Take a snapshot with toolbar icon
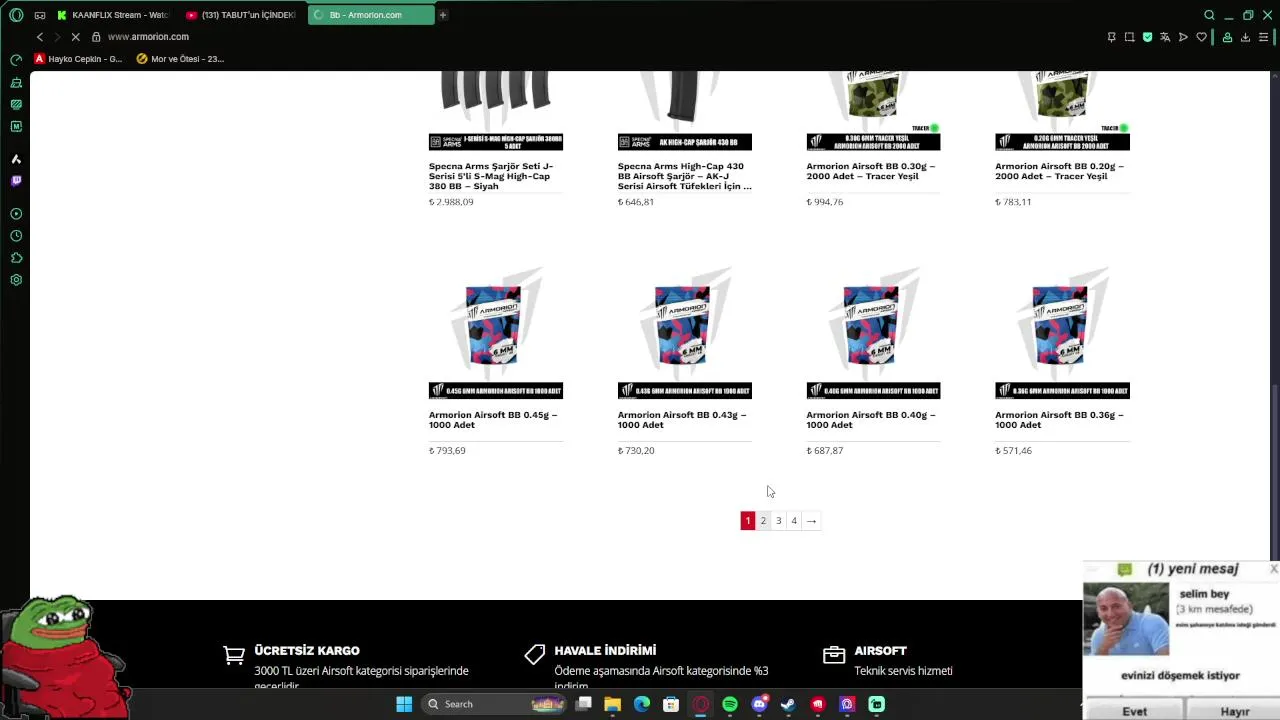Image resolution: width=1280 pixels, height=720 pixels. [1129, 37]
